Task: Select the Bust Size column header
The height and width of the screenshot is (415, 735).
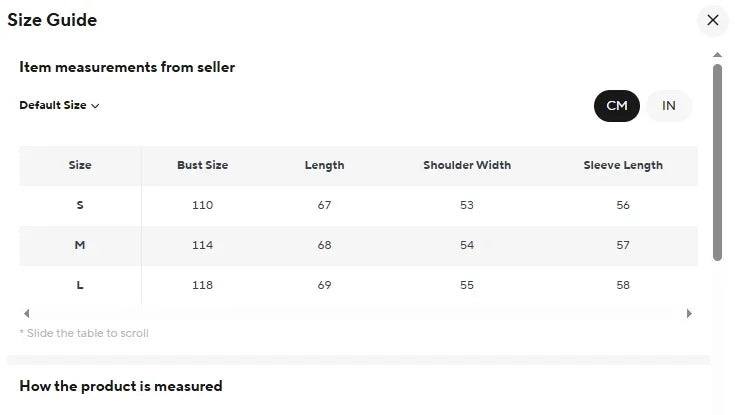Action: tap(202, 165)
